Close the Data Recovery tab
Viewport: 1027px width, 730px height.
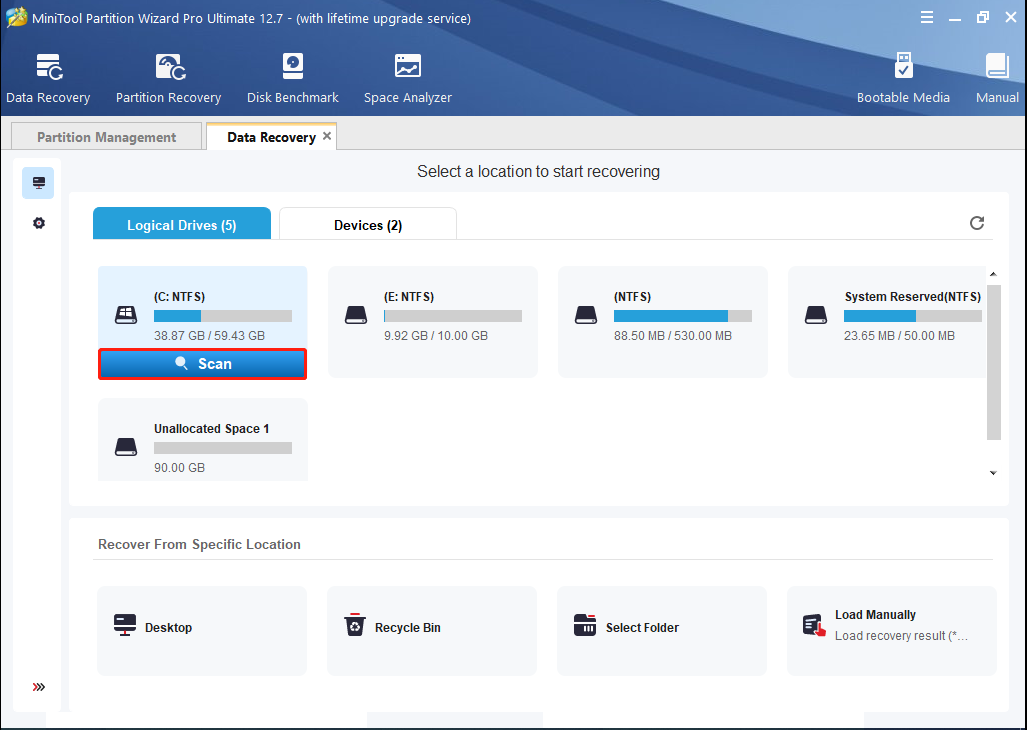(x=327, y=136)
